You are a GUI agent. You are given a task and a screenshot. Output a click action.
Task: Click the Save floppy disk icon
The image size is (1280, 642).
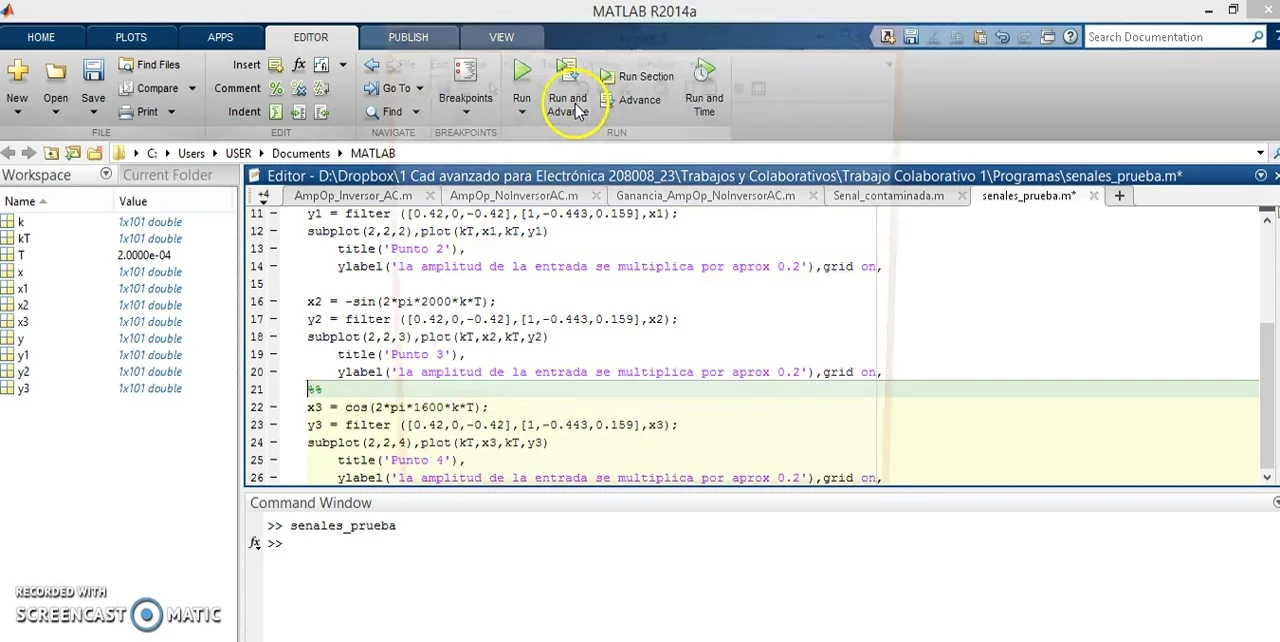[x=93, y=71]
